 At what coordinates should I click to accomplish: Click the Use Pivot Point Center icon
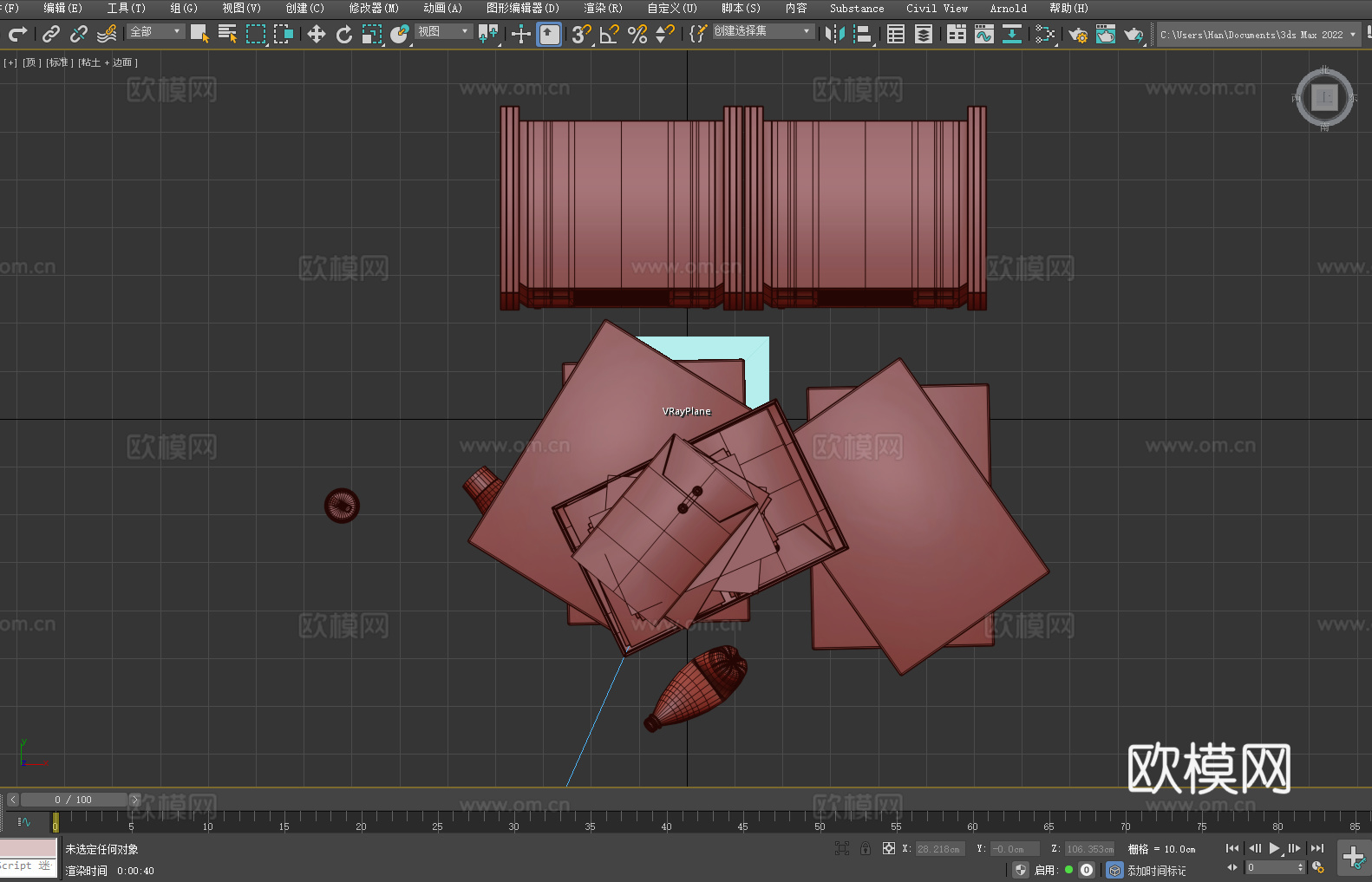(x=488, y=34)
